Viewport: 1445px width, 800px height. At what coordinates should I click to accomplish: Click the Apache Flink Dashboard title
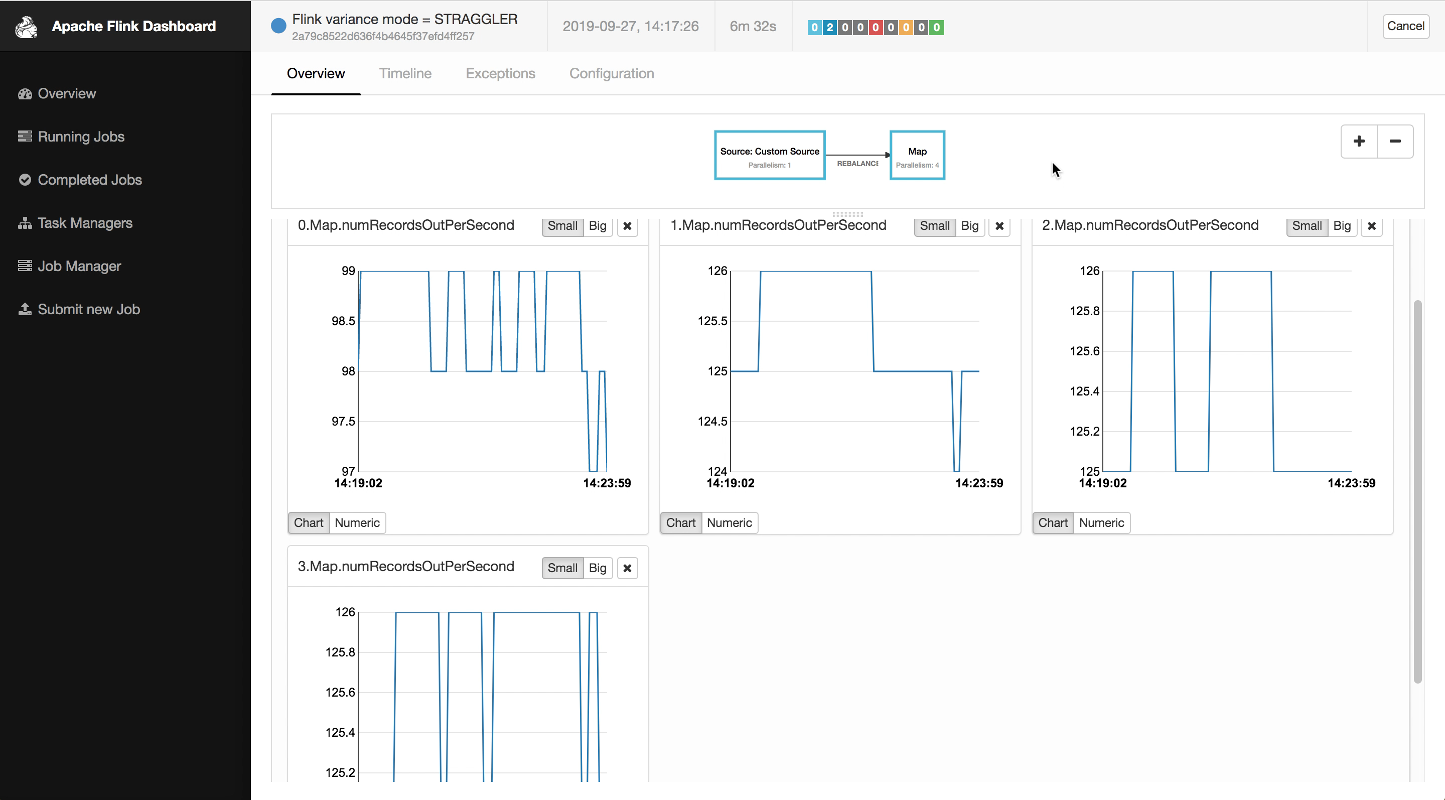coord(134,27)
